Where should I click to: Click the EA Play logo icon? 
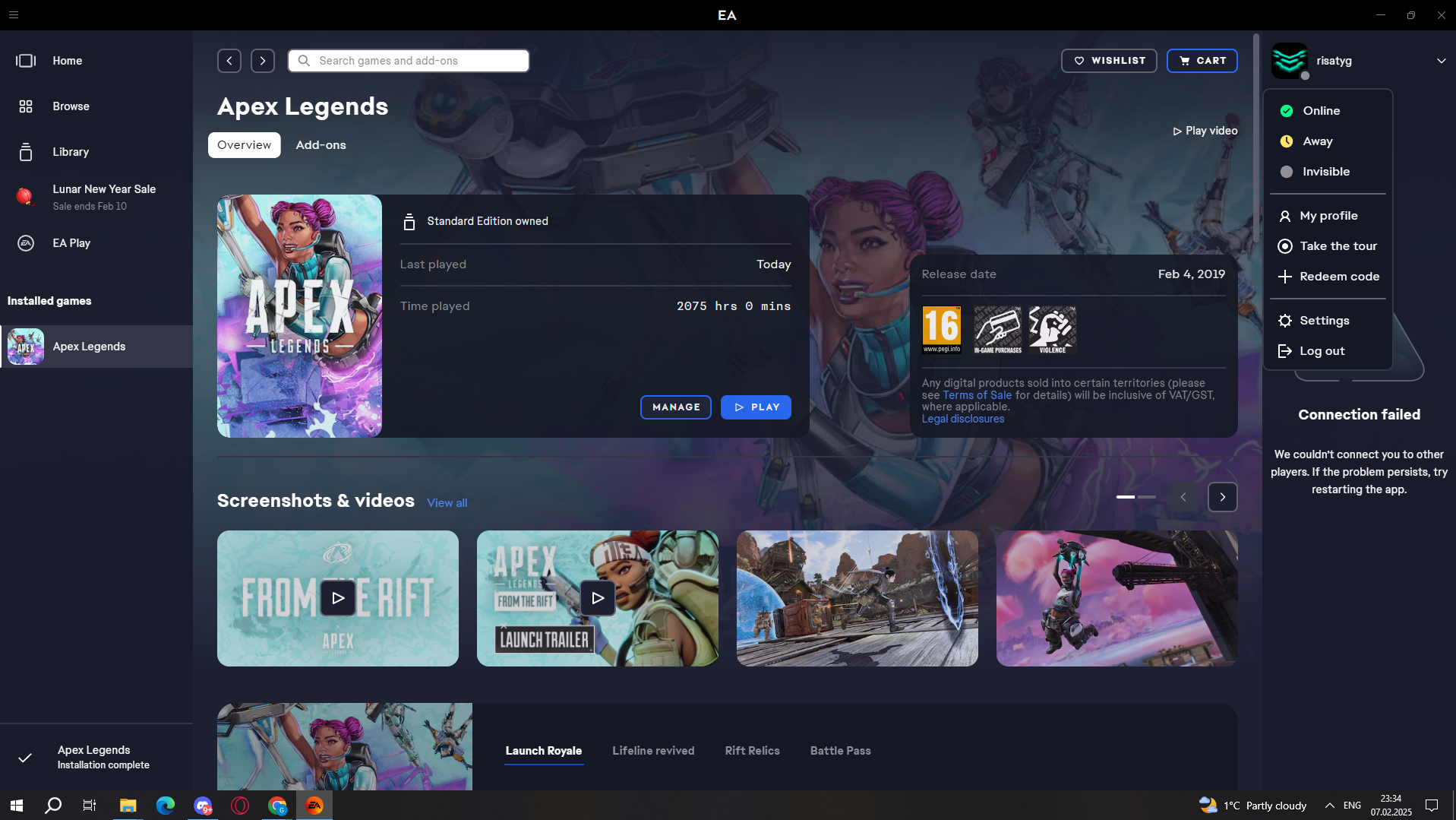tap(26, 243)
